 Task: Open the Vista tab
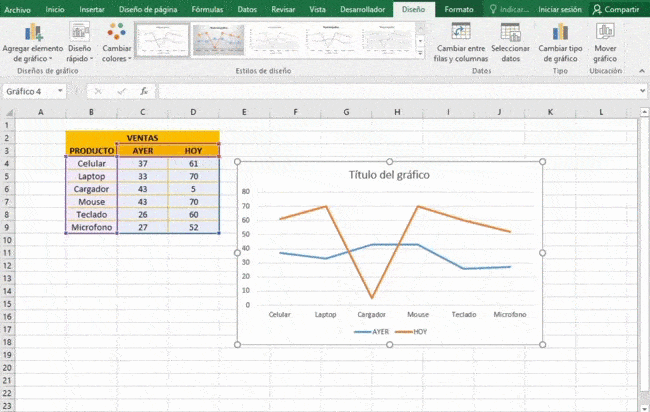pyautogui.click(x=317, y=9)
